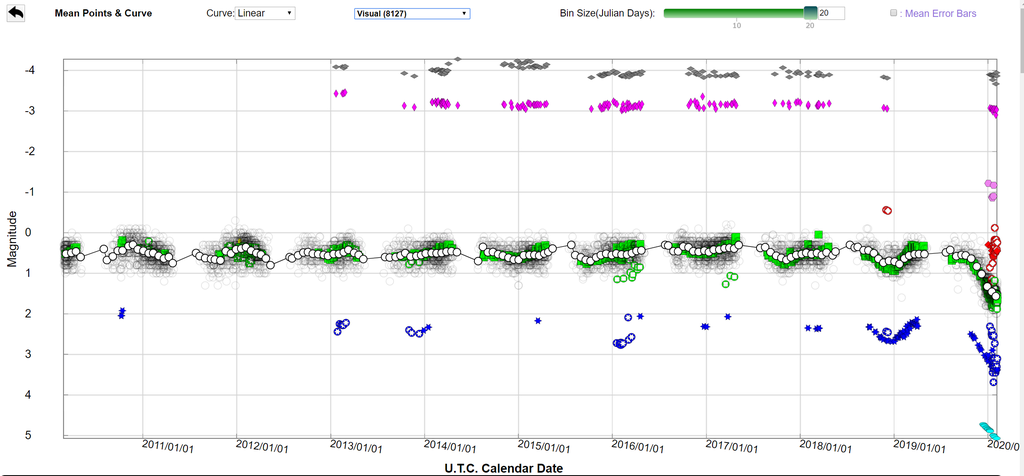Click the blue star markers near late 2010
This screenshot has width=1024, height=476.
point(121,313)
